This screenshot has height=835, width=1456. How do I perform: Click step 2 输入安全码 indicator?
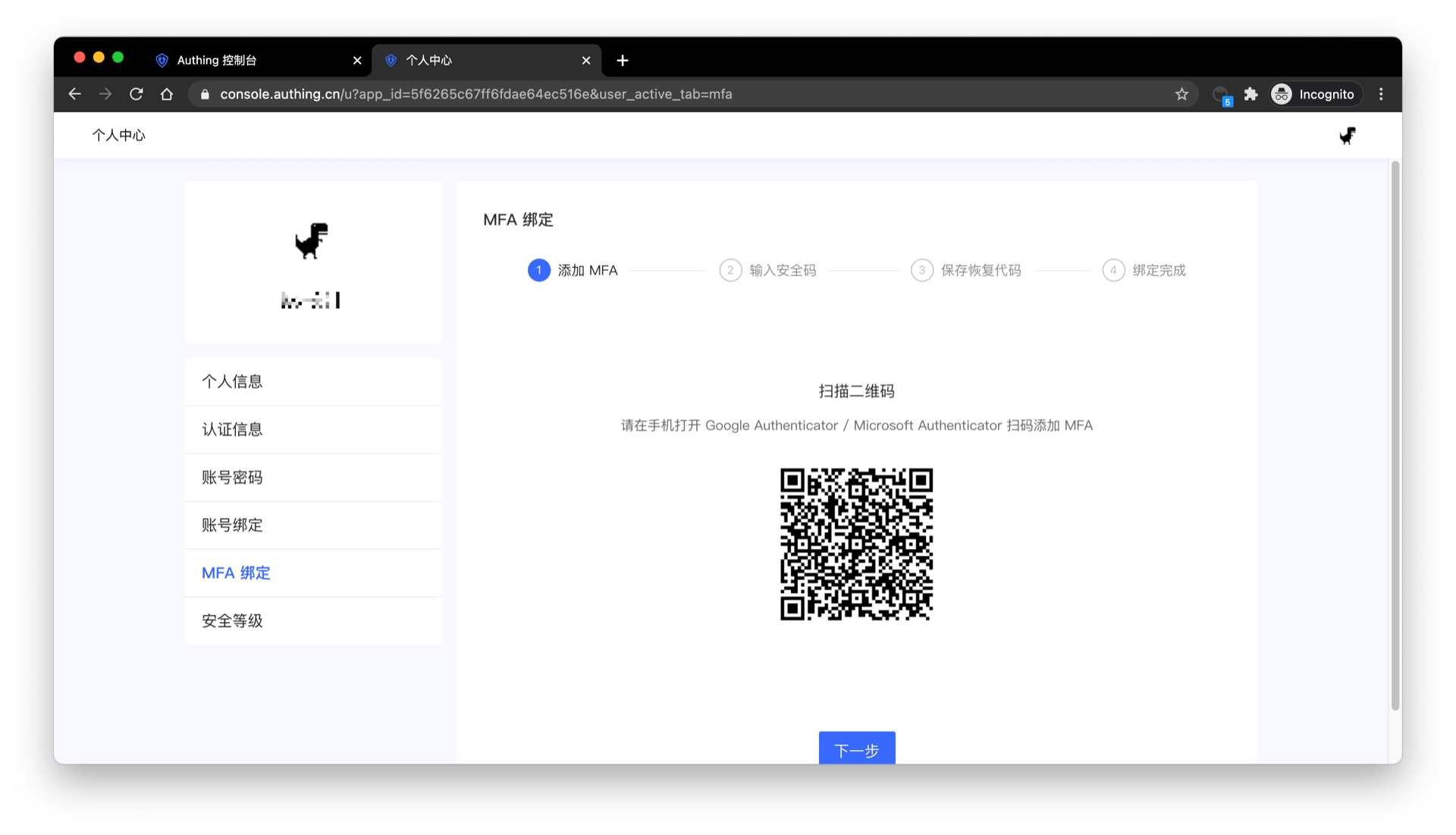coord(767,270)
